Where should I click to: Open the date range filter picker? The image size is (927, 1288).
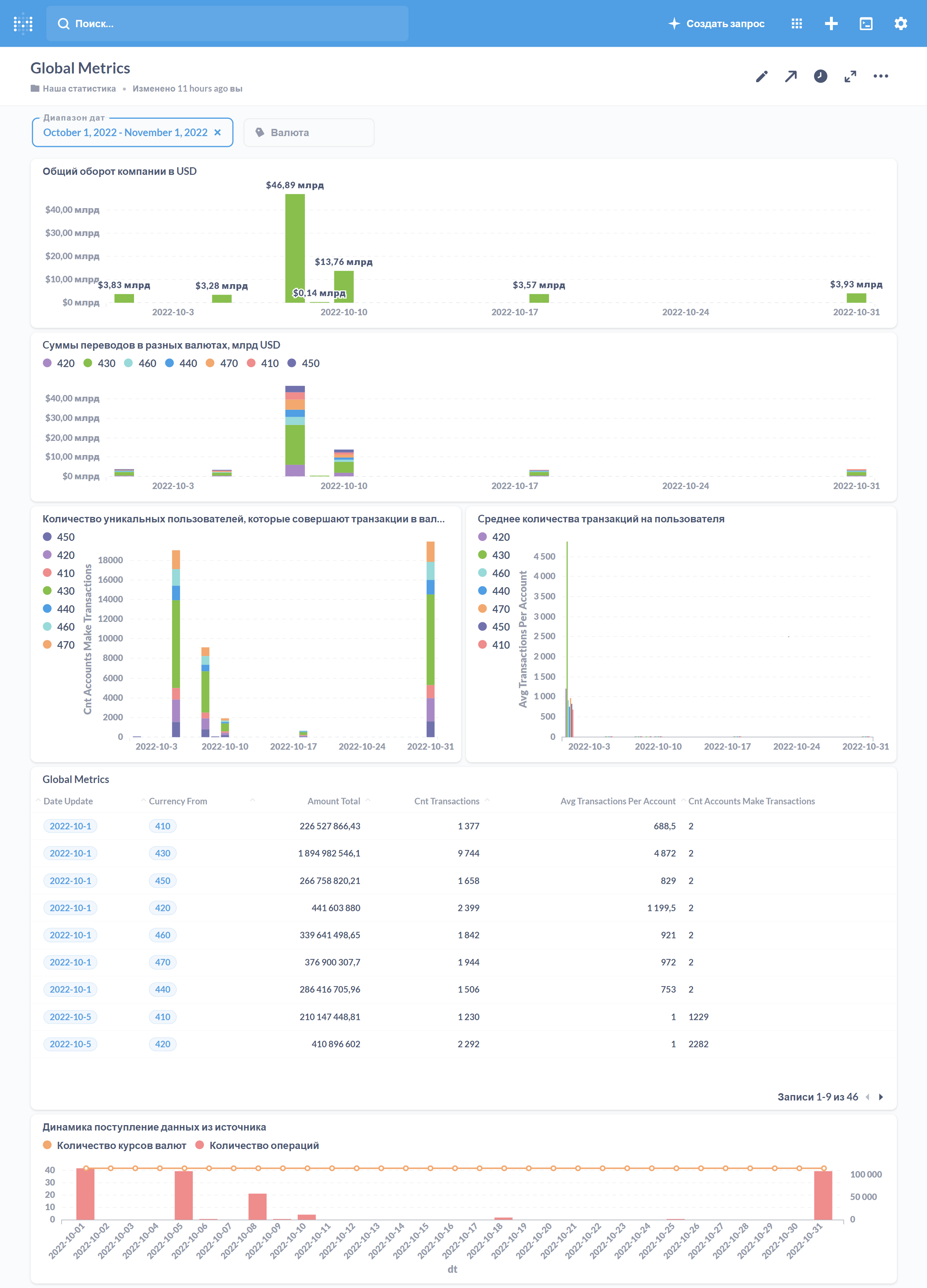(x=125, y=132)
